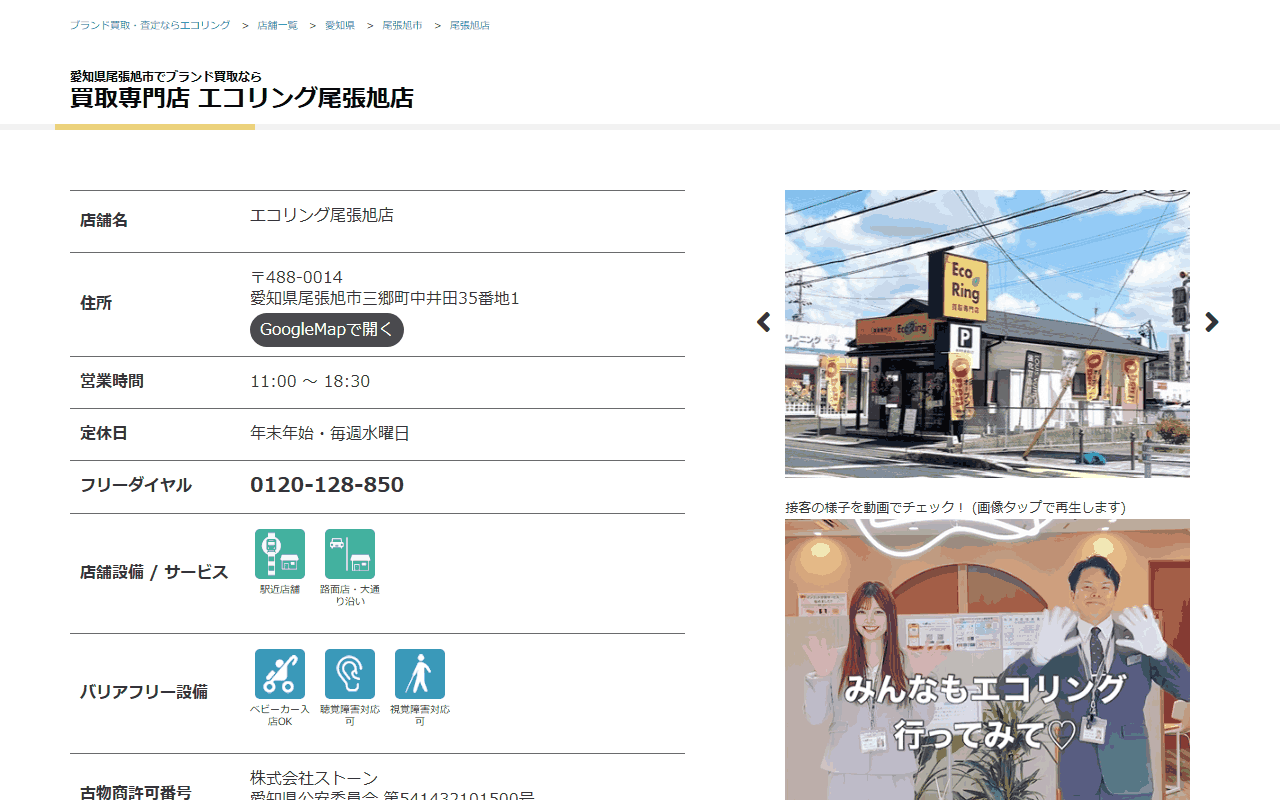Click the 営業時間 row label
The height and width of the screenshot is (800, 1280).
112,381
